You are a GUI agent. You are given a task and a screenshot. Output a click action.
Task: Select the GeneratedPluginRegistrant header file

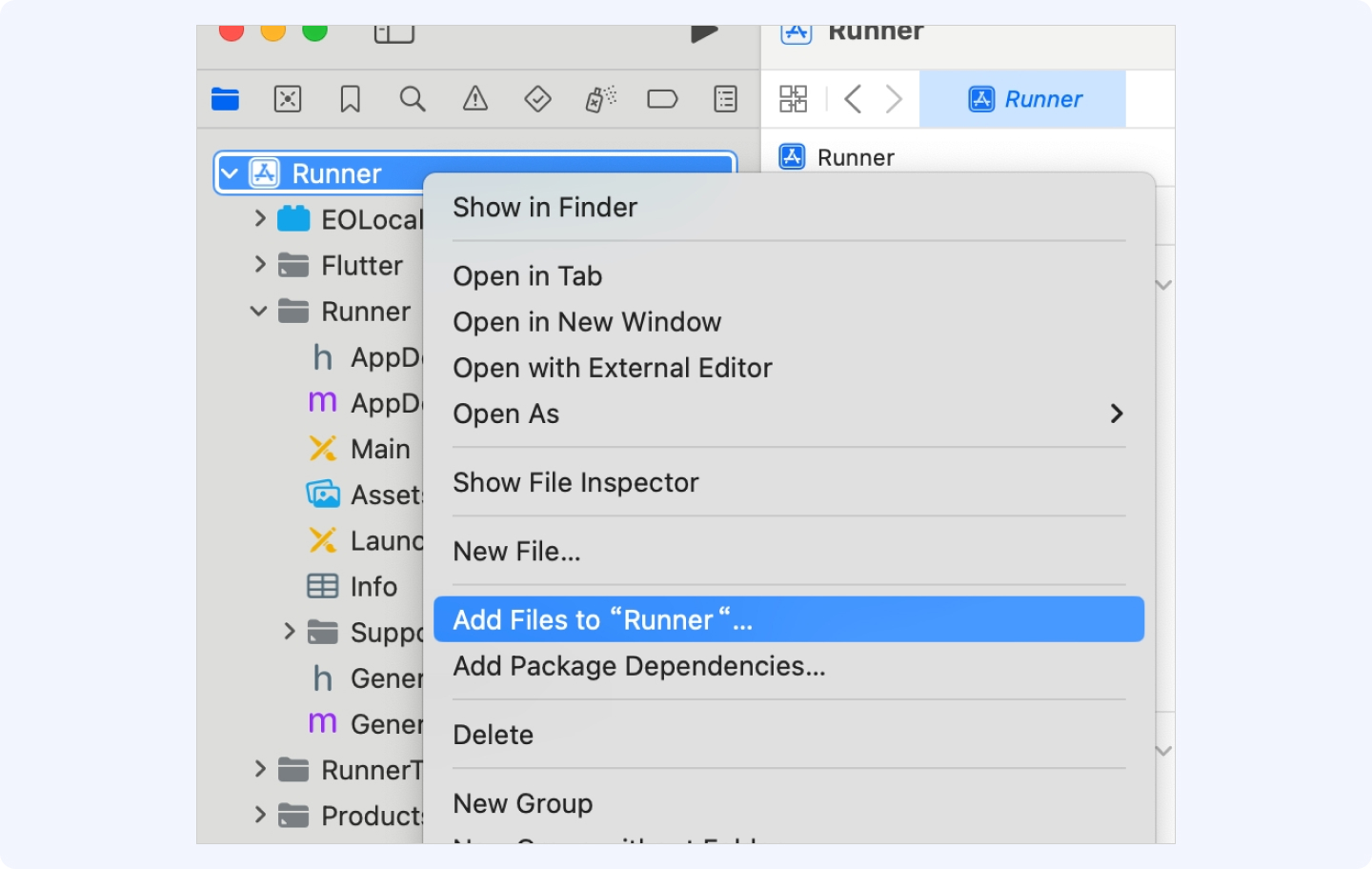pyautogui.click(x=368, y=678)
